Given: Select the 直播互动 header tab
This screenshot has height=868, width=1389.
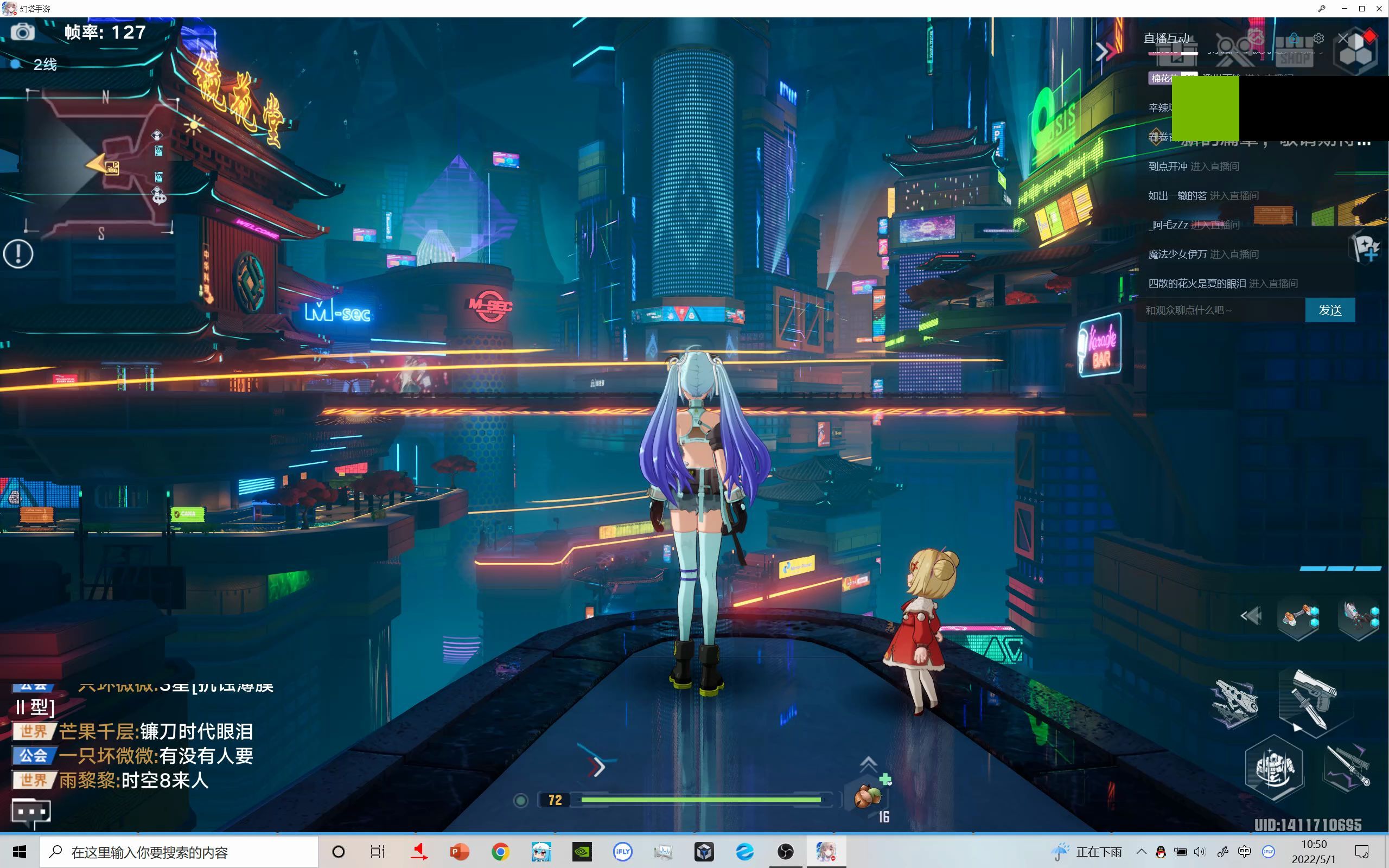Looking at the screenshot, I should pos(1167,38).
